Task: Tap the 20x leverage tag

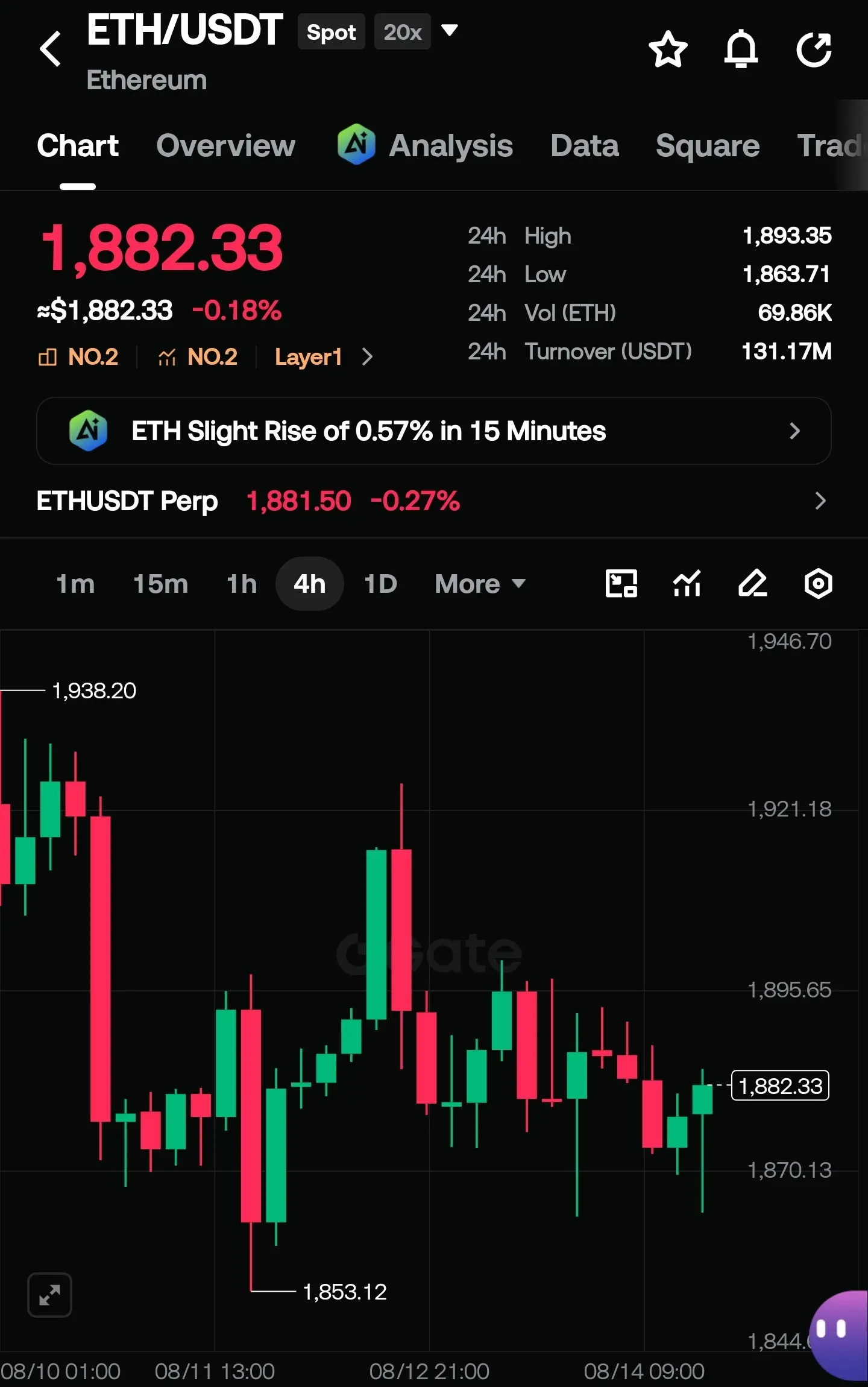Action: pyautogui.click(x=403, y=31)
